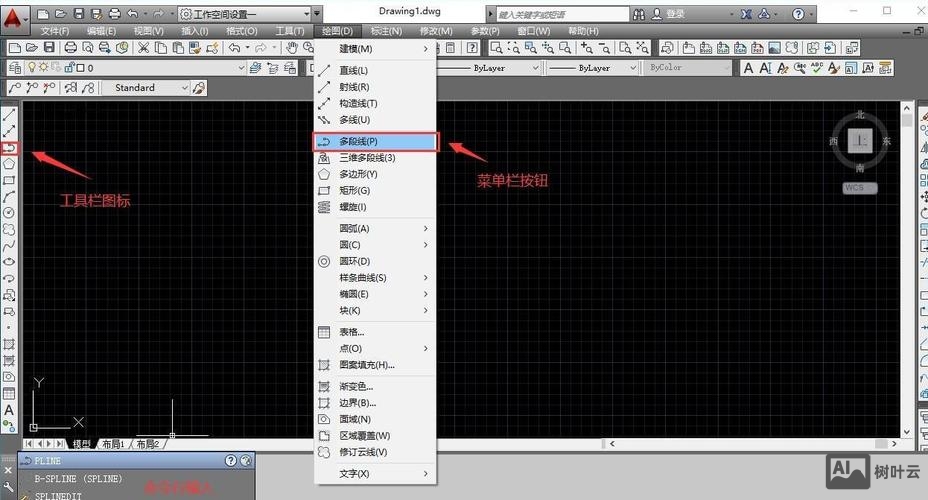Click the Rectangle tool in left toolbar
The width and height of the screenshot is (928, 500).
(9, 181)
